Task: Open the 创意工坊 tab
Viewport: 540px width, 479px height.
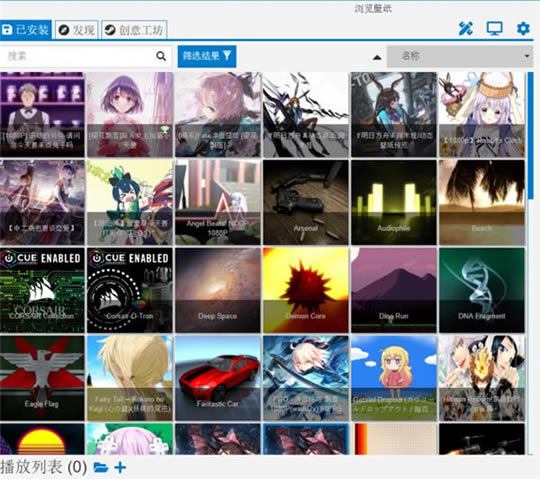Action: [134, 30]
